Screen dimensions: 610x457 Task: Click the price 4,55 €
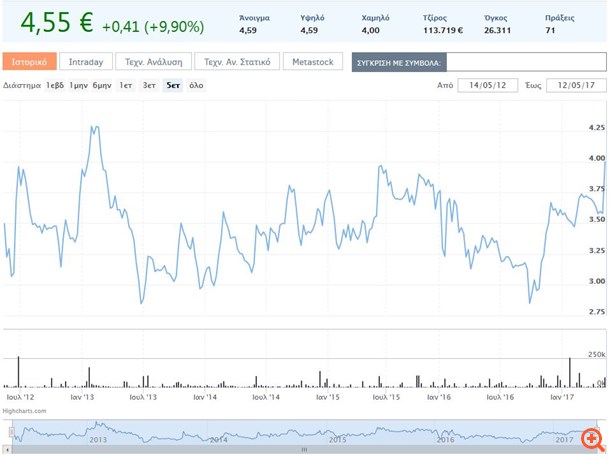(57, 22)
